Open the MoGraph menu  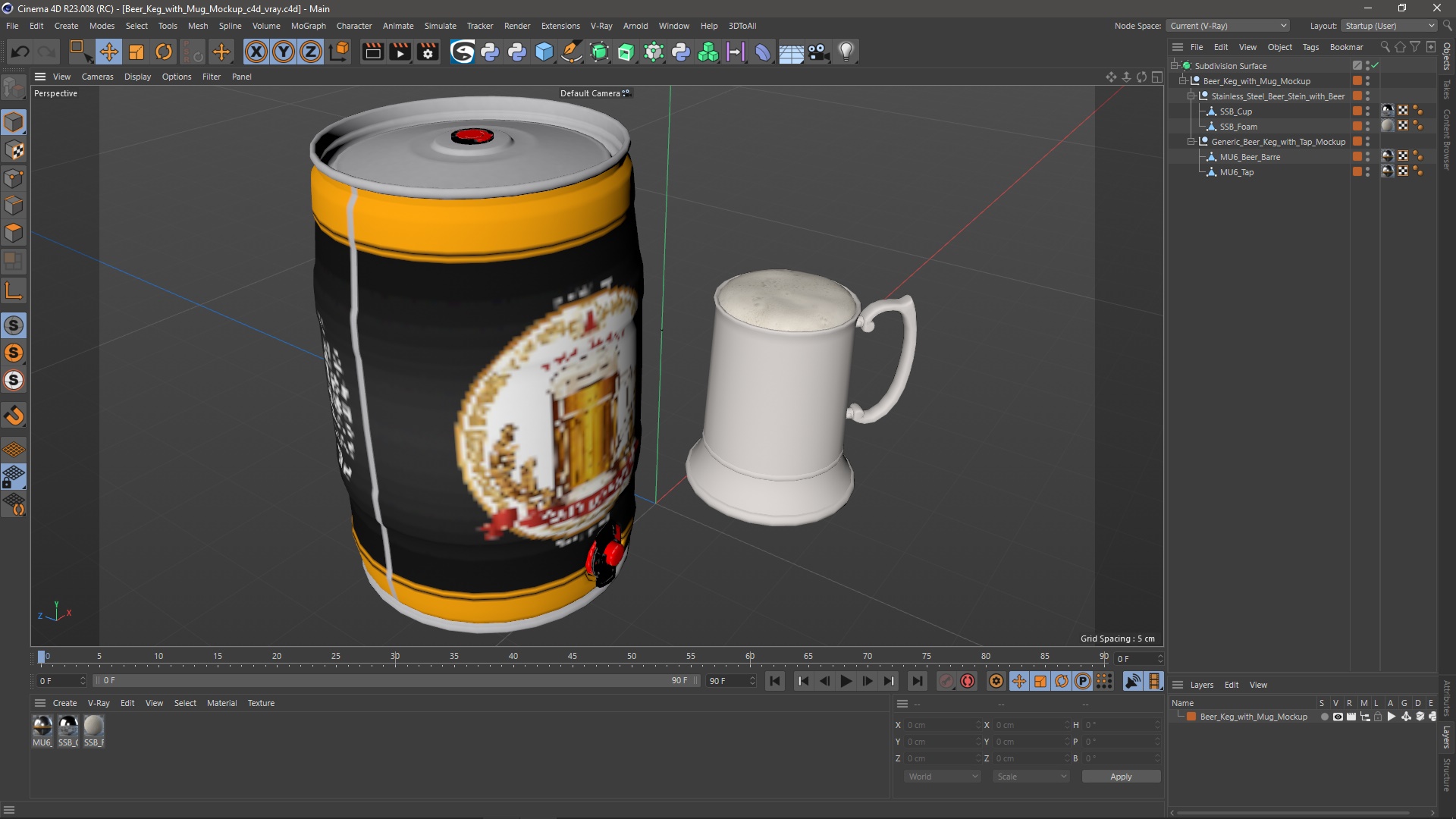308,26
